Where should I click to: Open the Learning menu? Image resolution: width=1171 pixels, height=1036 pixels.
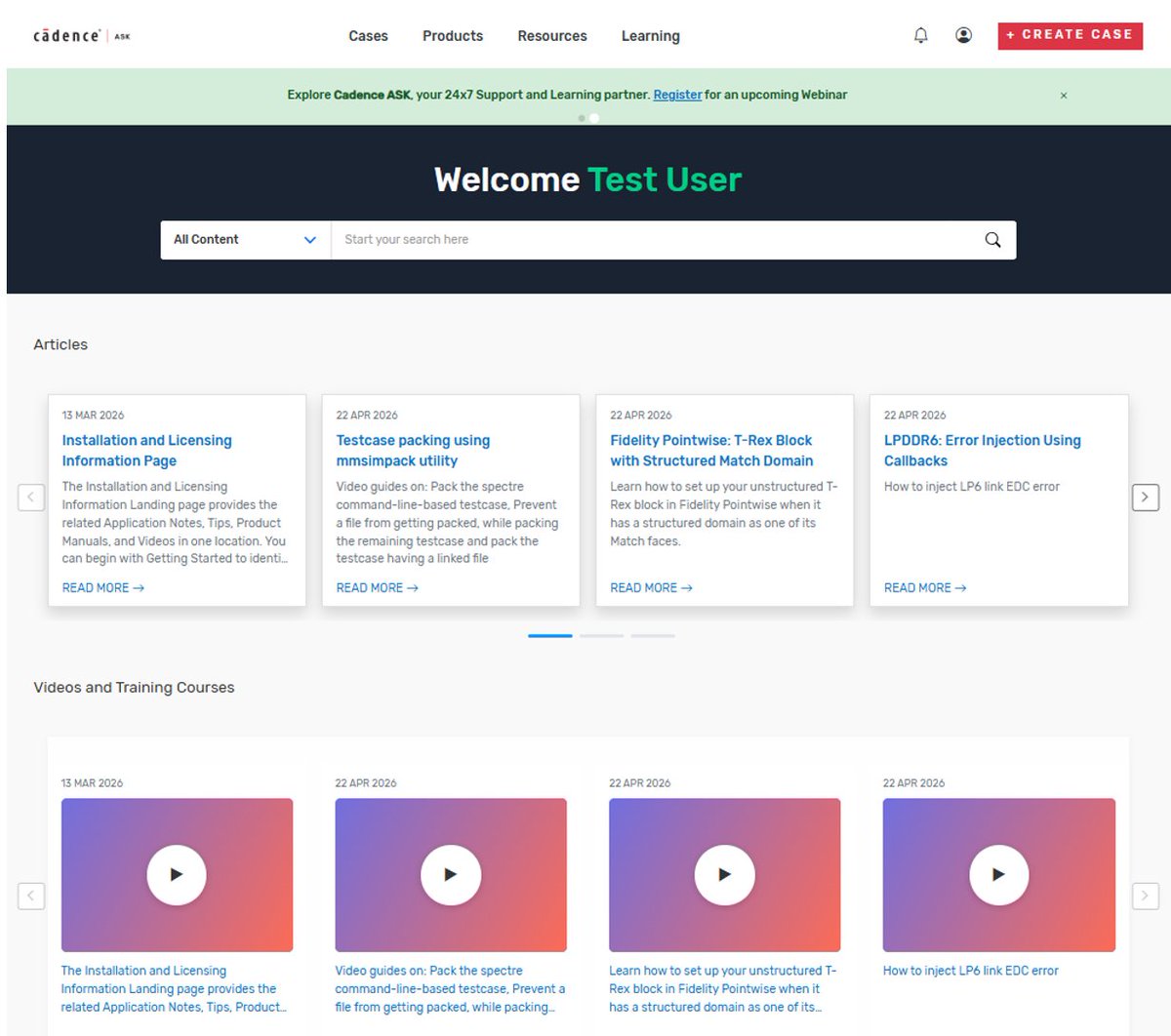coord(651,36)
